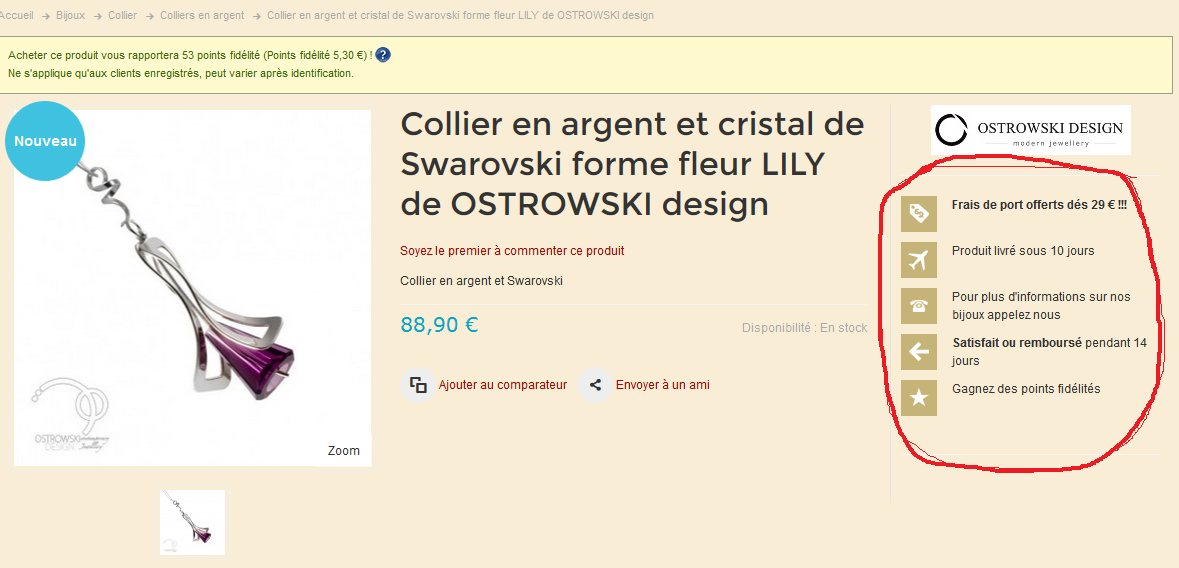Click Frais de port offerts dès 29 € text

point(1039,205)
